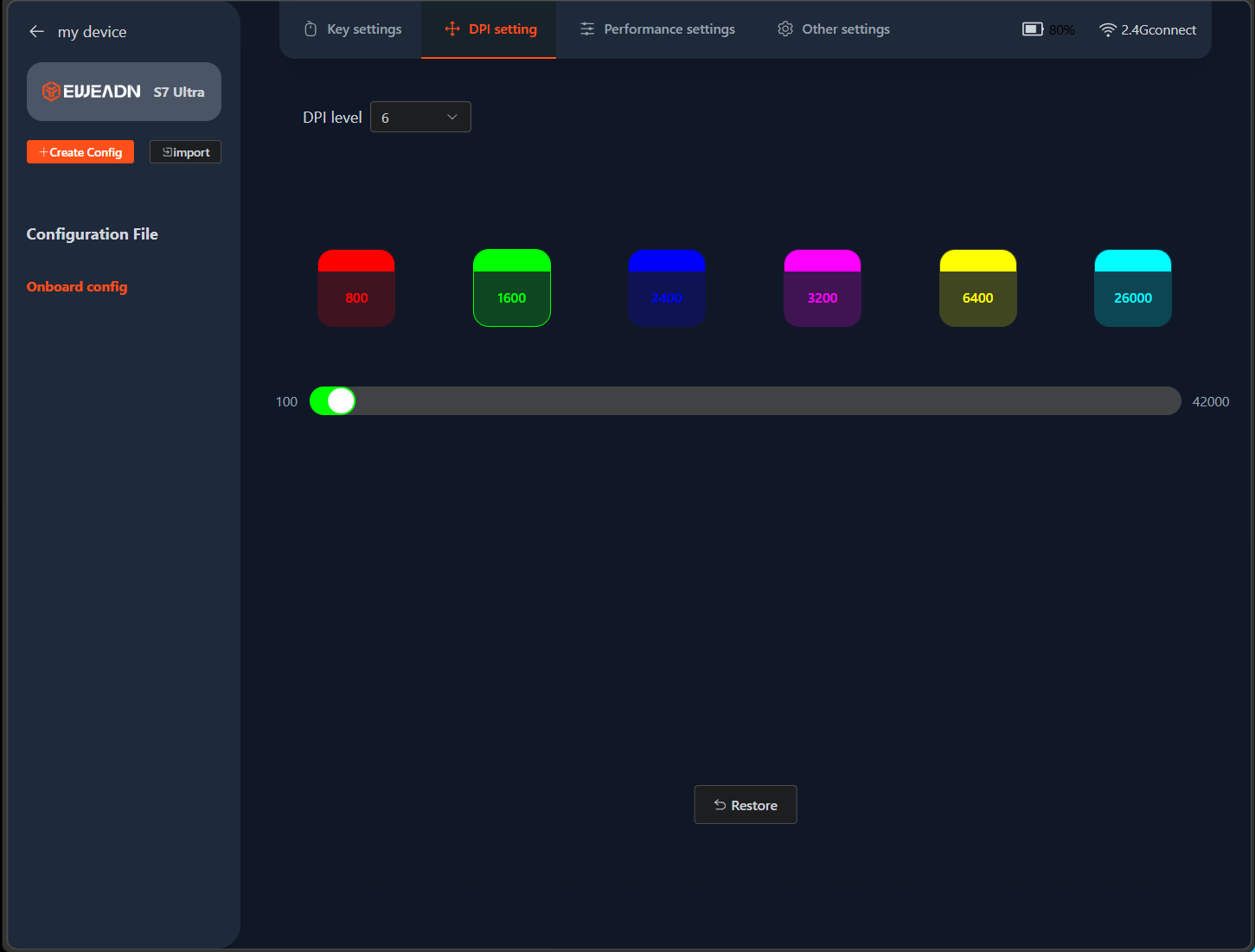Image resolution: width=1255 pixels, height=952 pixels.
Task: Click the 2.4G wireless connection icon
Action: 1107,30
